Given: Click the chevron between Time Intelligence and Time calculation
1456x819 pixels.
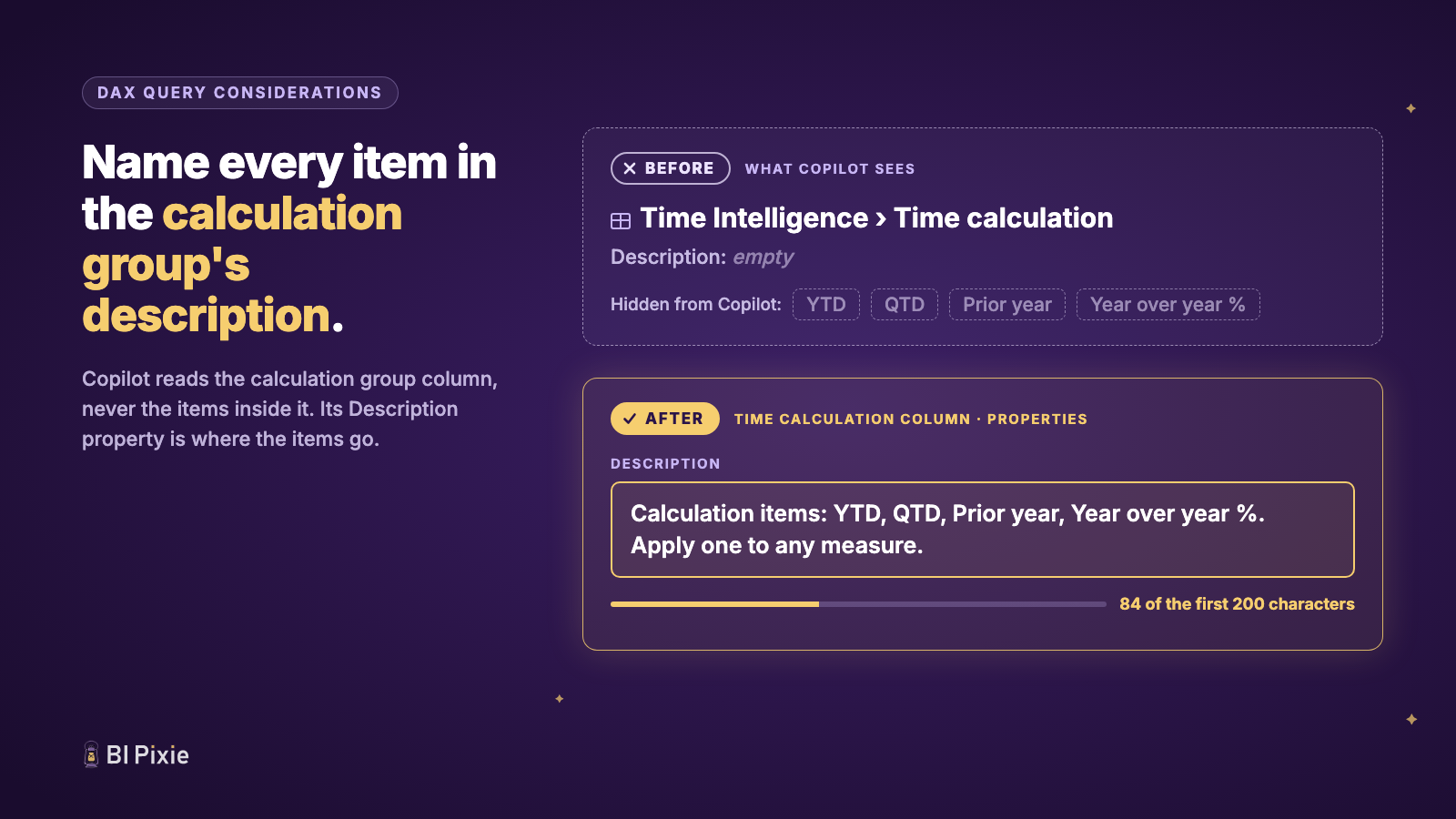Looking at the screenshot, I should [881, 219].
